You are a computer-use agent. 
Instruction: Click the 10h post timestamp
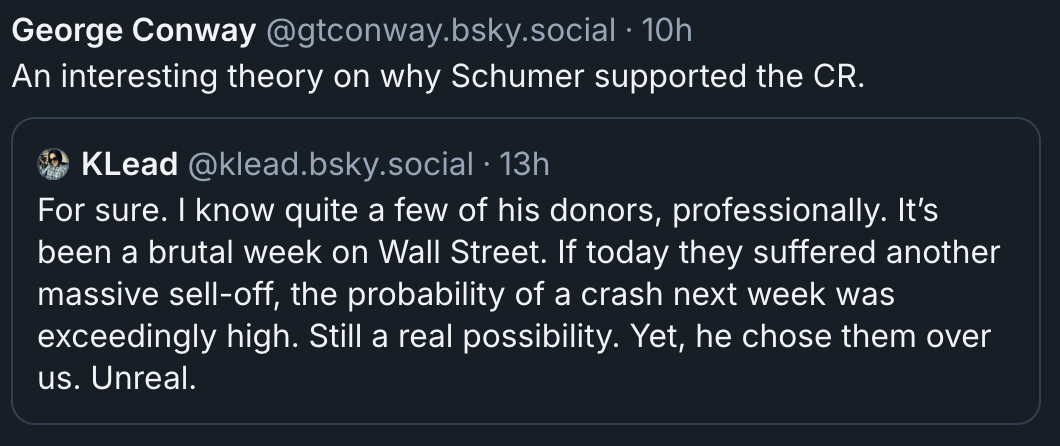[x=666, y=31]
